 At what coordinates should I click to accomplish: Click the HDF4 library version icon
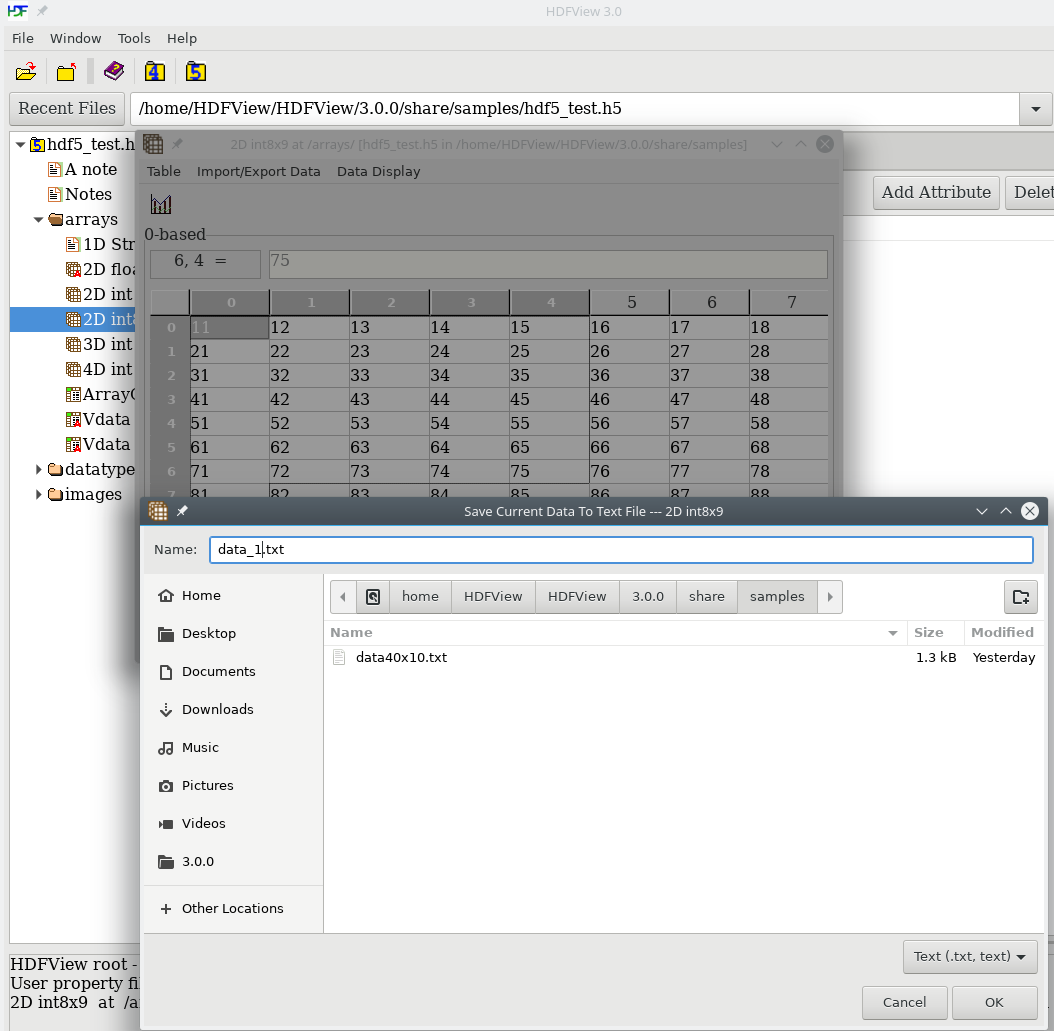(x=155, y=71)
